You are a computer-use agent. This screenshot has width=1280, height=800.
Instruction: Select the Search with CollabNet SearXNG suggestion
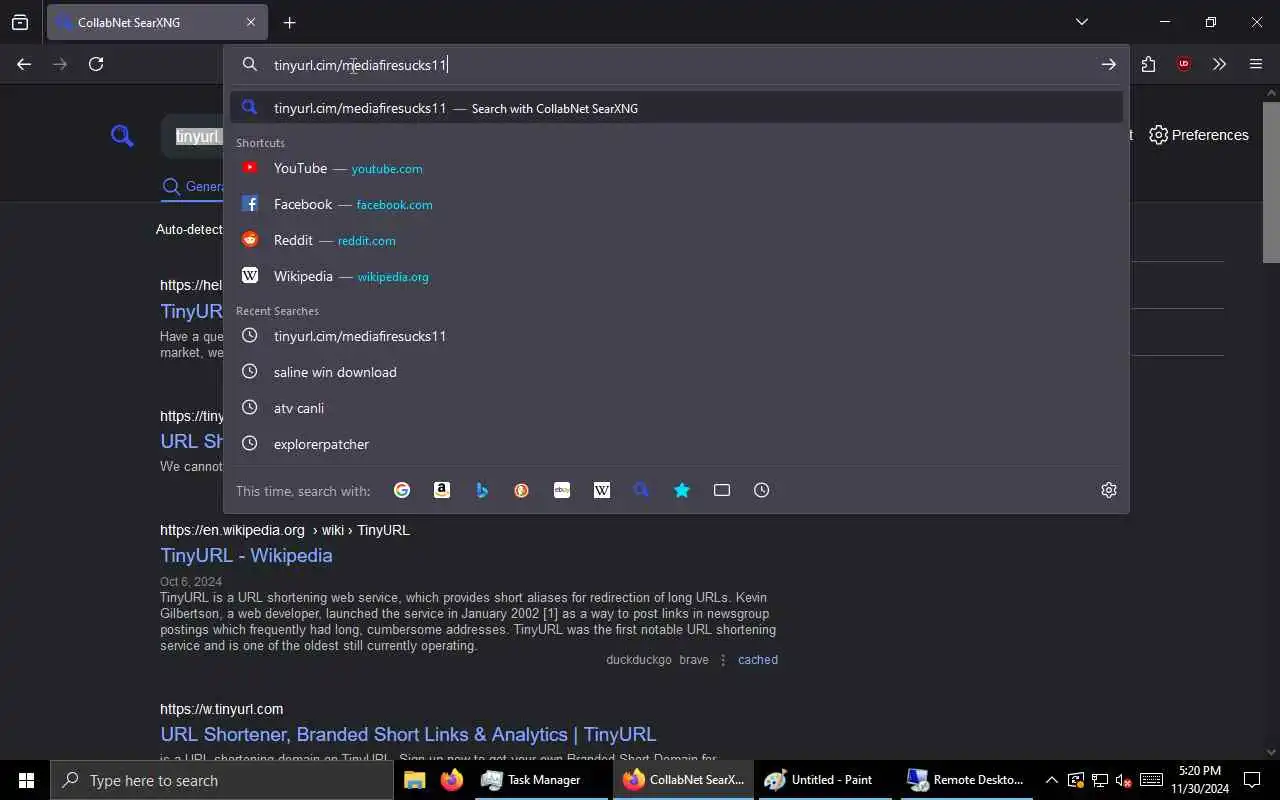coord(676,108)
